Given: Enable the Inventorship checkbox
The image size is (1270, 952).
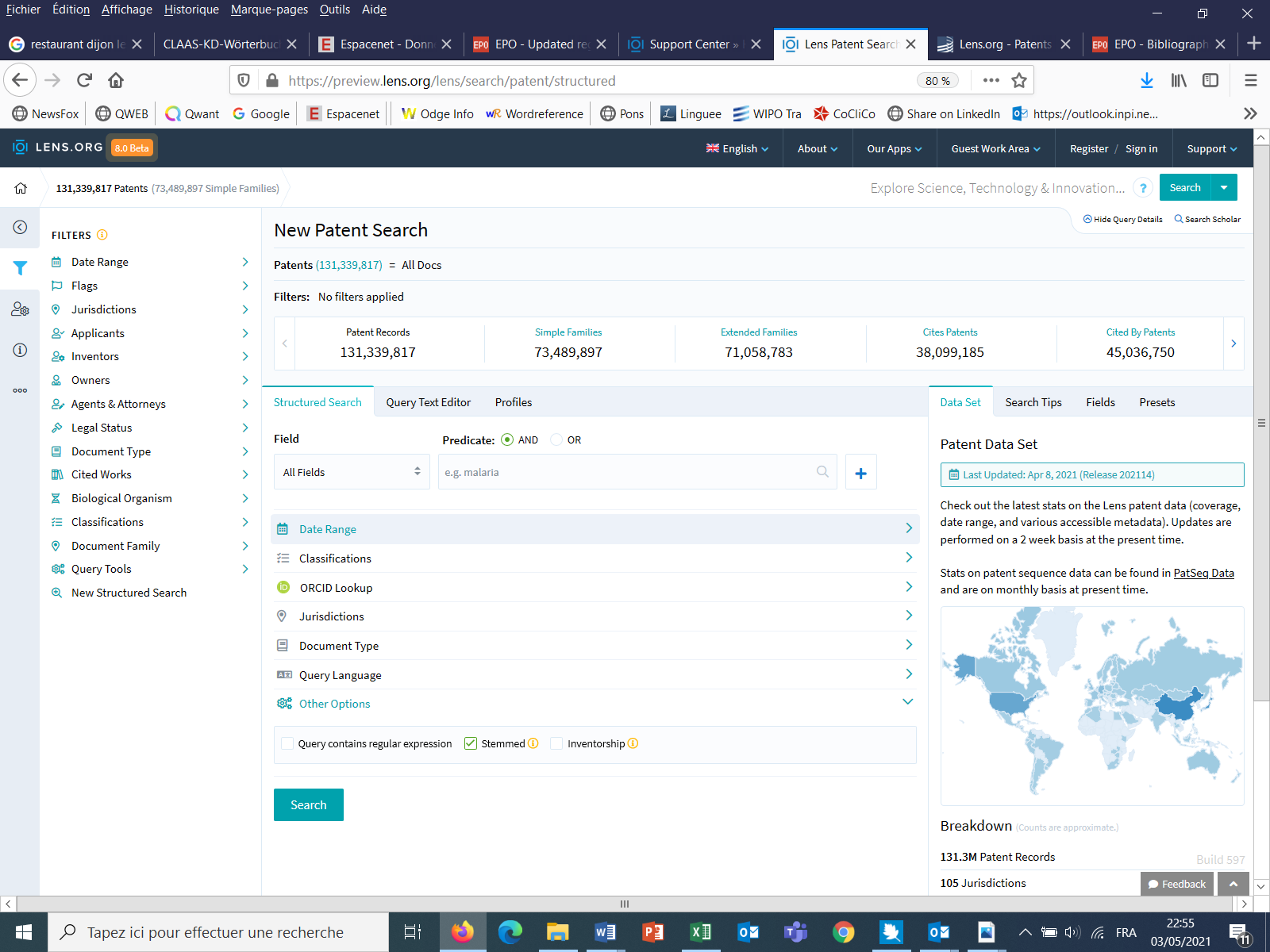Looking at the screenshot, I should coord(556,744).
